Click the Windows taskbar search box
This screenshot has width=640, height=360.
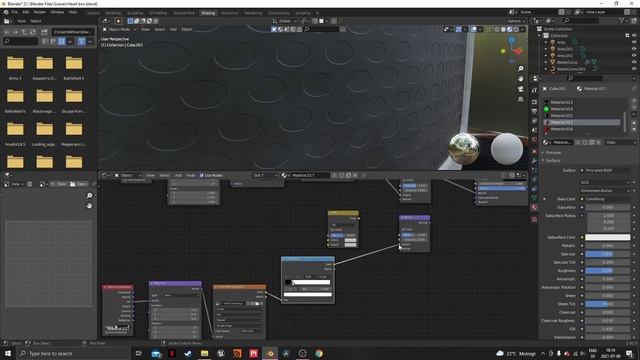(x=73, y=353)
